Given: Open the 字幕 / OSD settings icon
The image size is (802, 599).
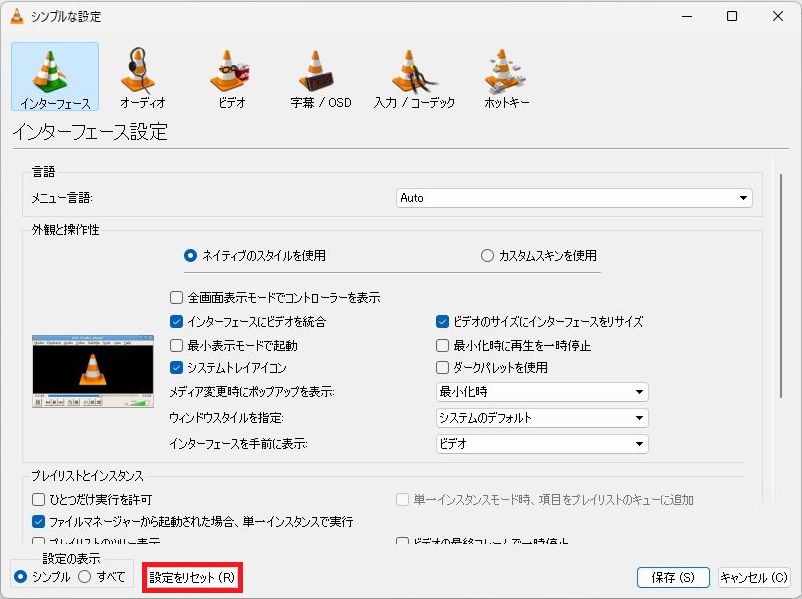Looking at the screenshot, I should (x=320, y=76).
